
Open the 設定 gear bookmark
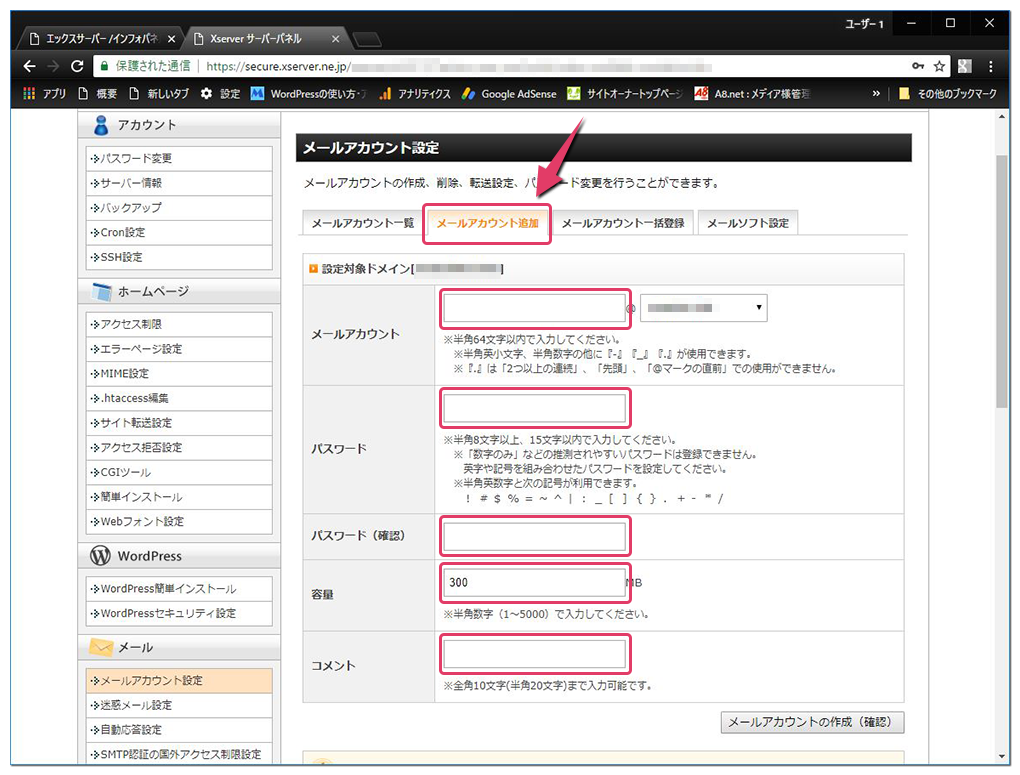(x=220, y=94)
